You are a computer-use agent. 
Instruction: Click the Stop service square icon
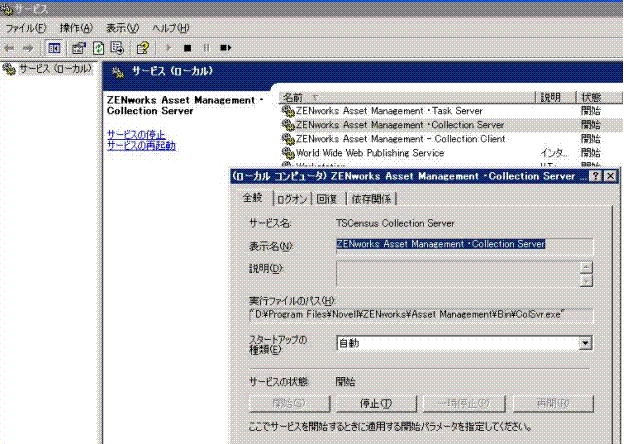187,48
